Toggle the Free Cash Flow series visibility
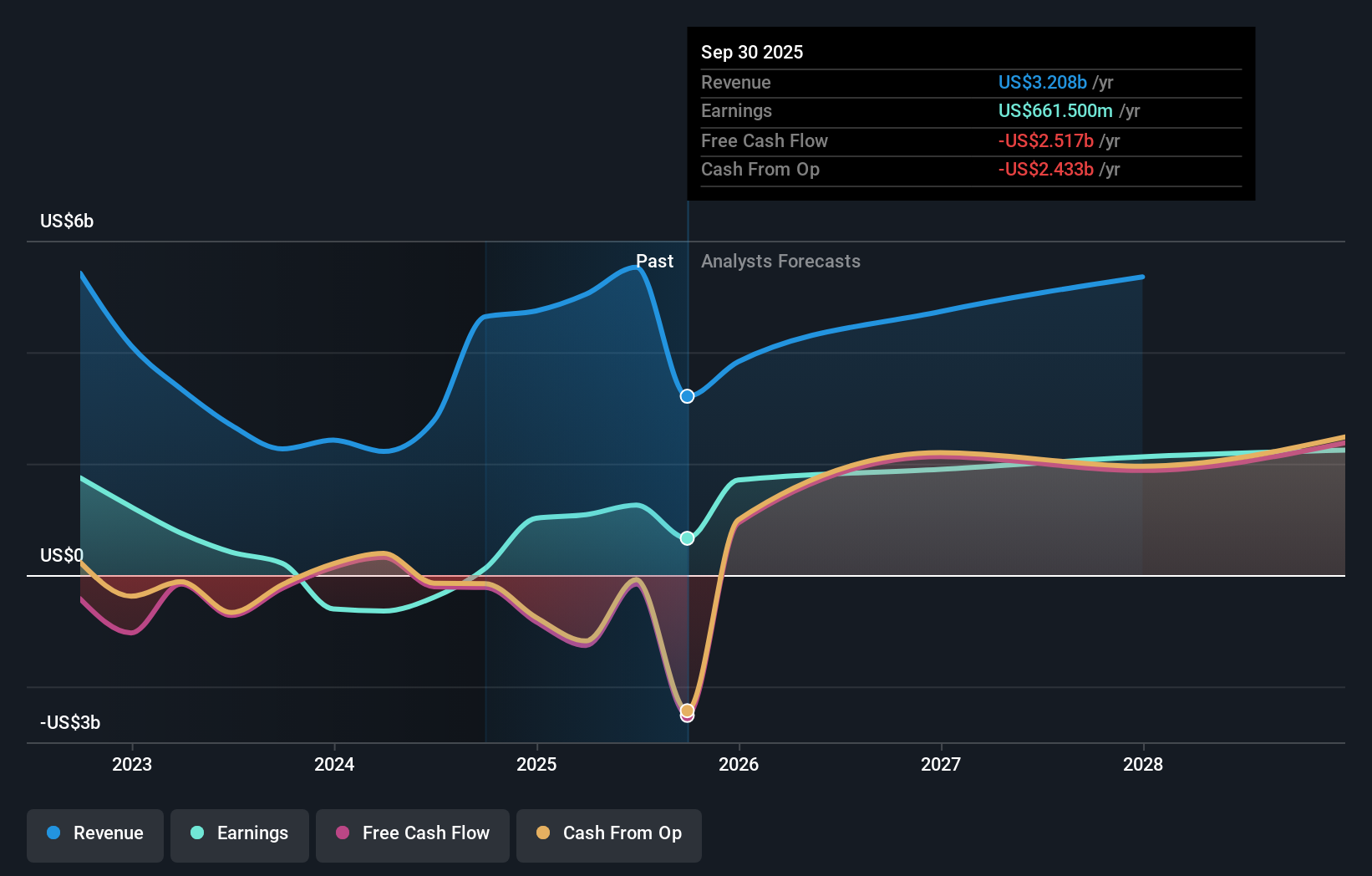 (412, 834)
